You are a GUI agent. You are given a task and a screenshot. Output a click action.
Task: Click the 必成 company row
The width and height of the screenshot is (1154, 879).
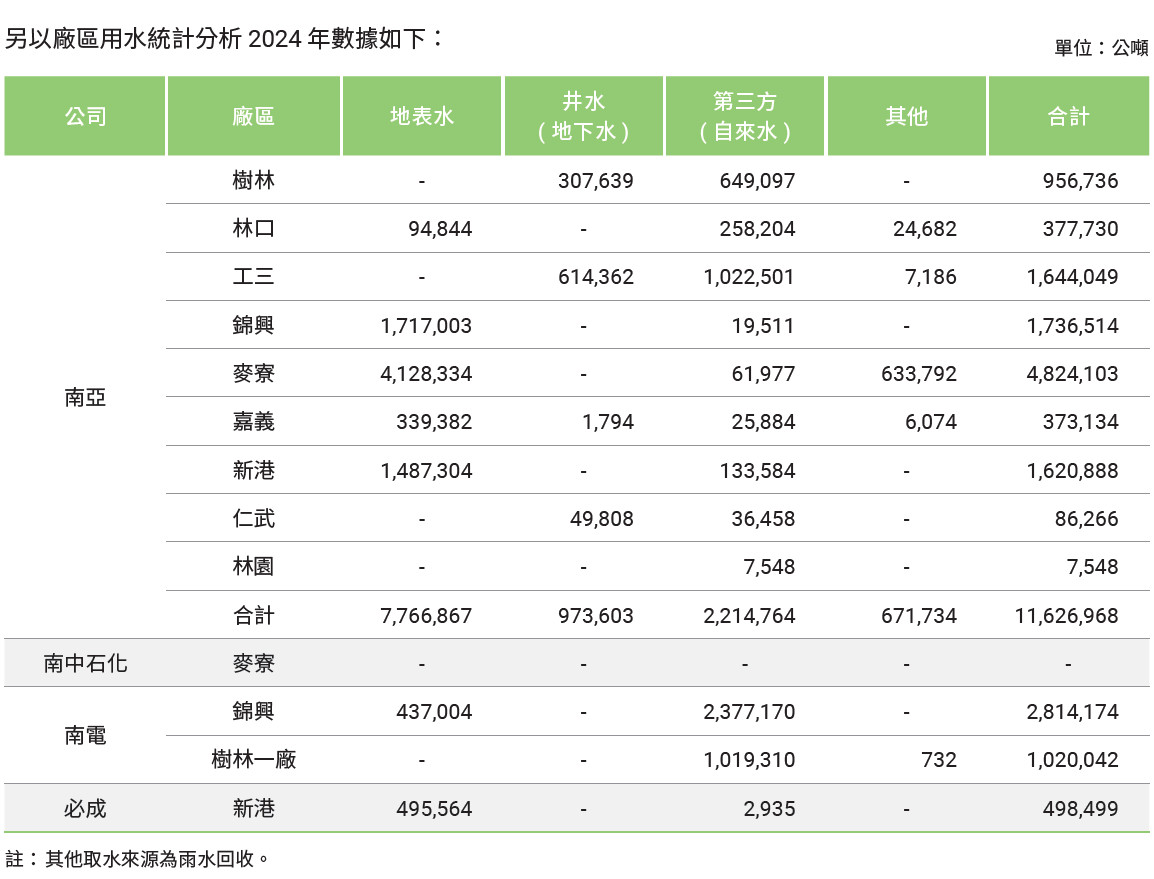pyautogui.click(x=84, y=808)
